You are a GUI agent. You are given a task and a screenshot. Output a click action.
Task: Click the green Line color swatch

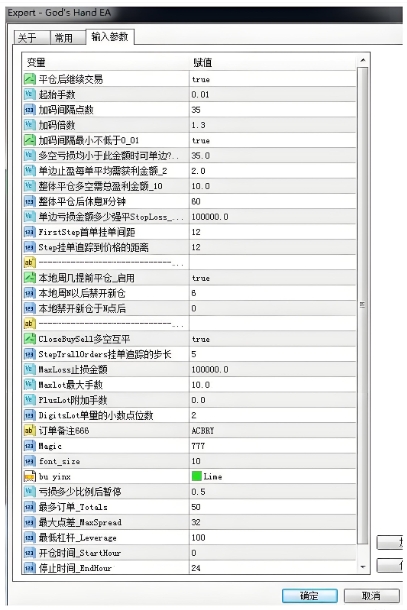pos(197,476)
